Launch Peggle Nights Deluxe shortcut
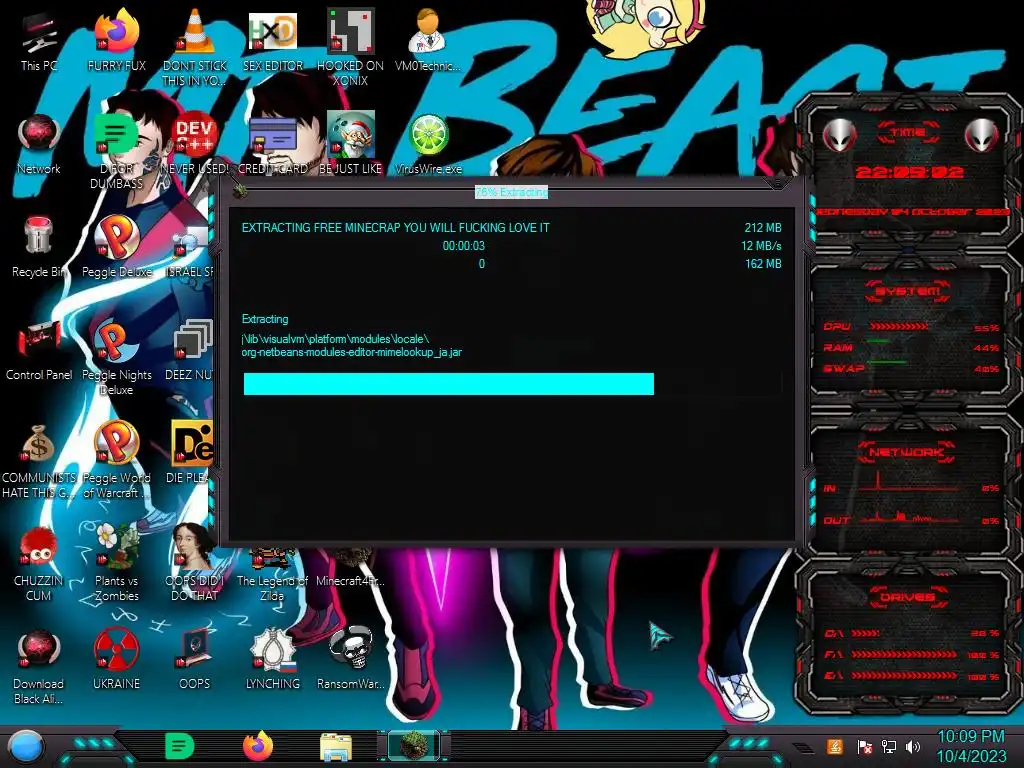The image size is (1024, 768). tap(116, 341)
